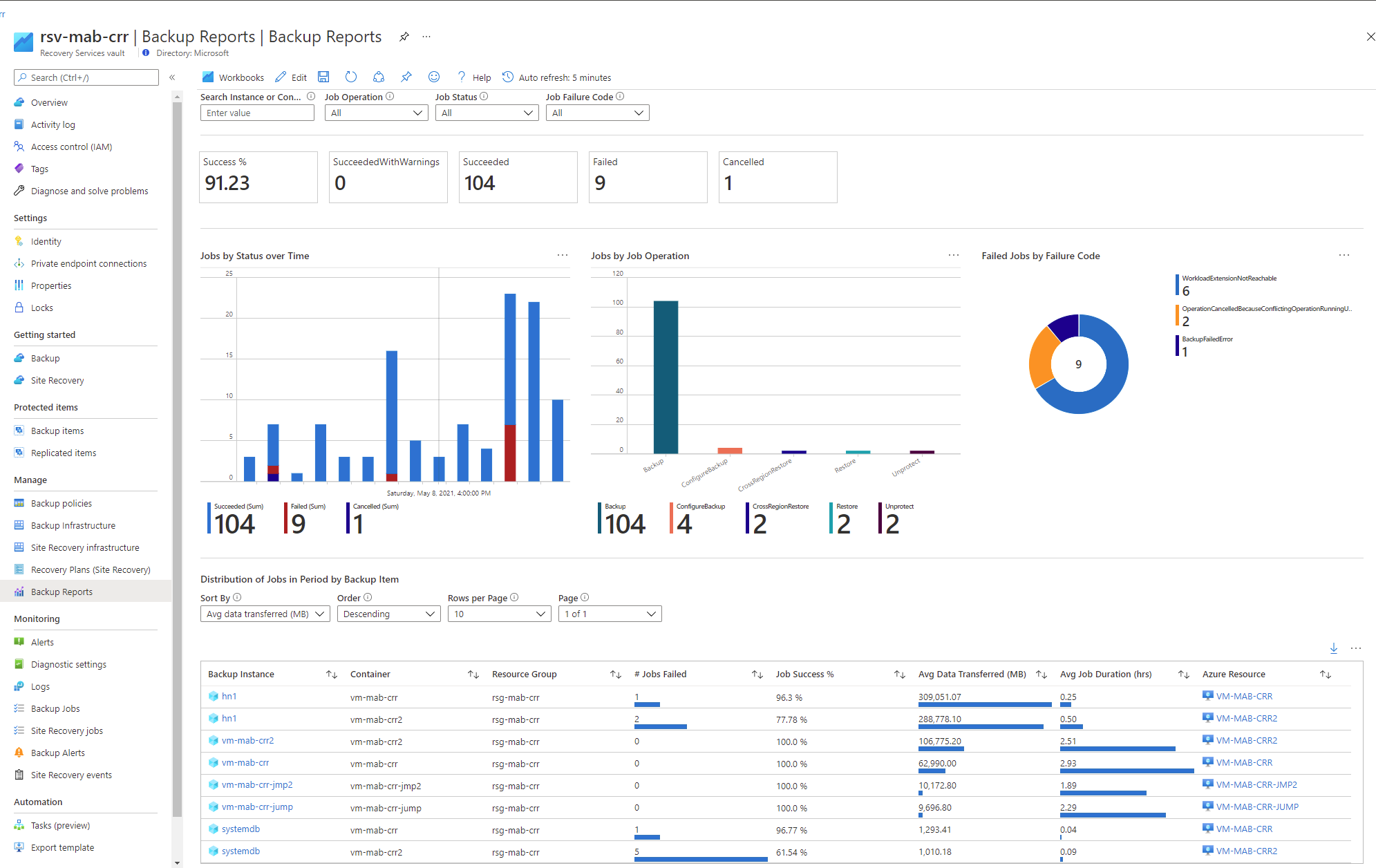Click the Sort By Avg data transferred selector
The width and height of the screenshot is (1376, 868).
265,613
